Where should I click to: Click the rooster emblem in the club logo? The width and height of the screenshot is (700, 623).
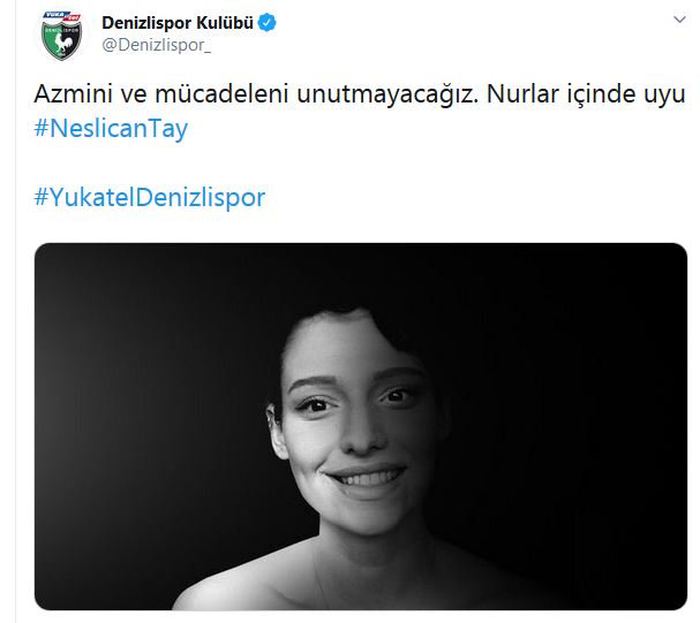[x=62, y=42]
